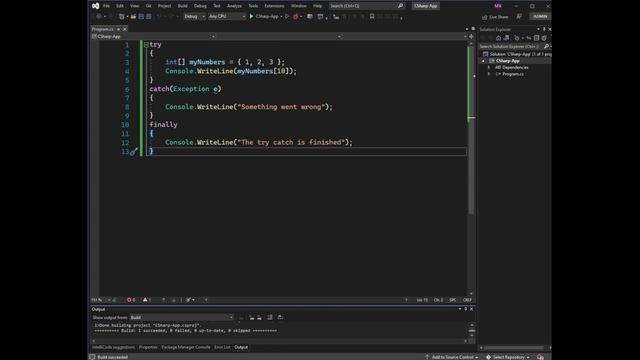Click the red Hot Reload flame icon
Viewport: 640px width, 360px height.
[296, 16]
